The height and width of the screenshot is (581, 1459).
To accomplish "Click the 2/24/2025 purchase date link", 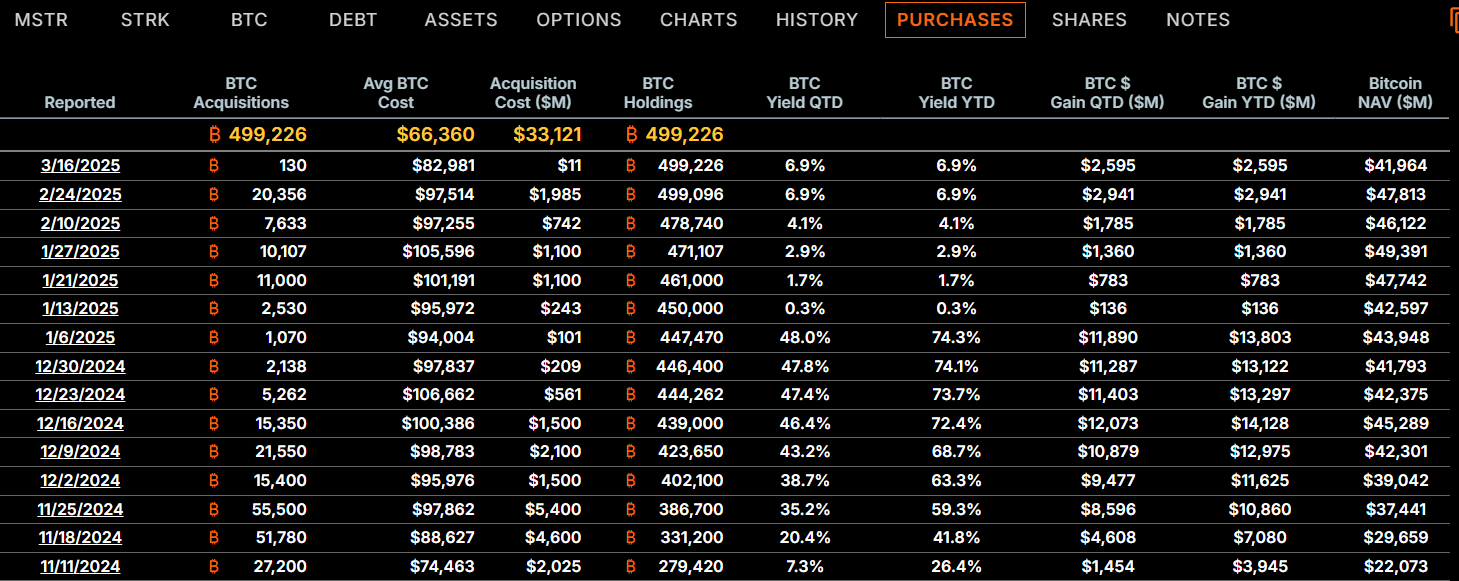I will point(80,195).
